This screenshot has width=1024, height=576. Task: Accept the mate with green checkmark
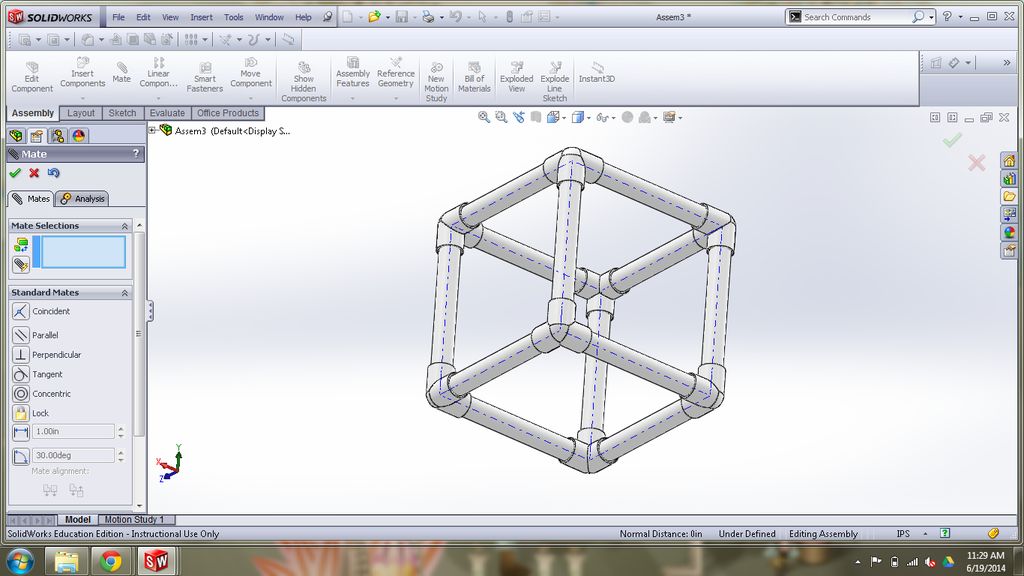[x=16, y=173]
